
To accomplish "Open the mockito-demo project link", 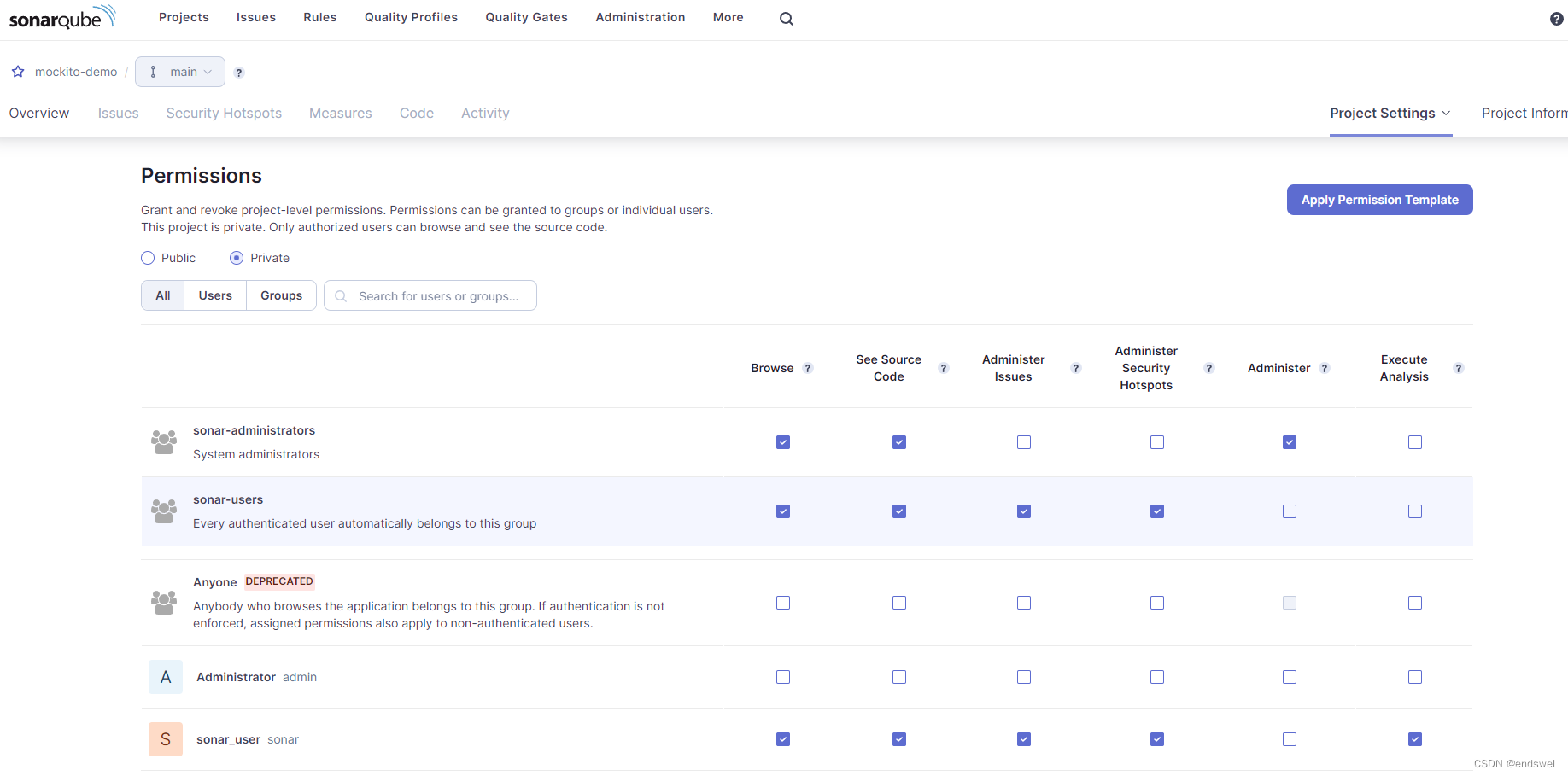I will 76,72.
